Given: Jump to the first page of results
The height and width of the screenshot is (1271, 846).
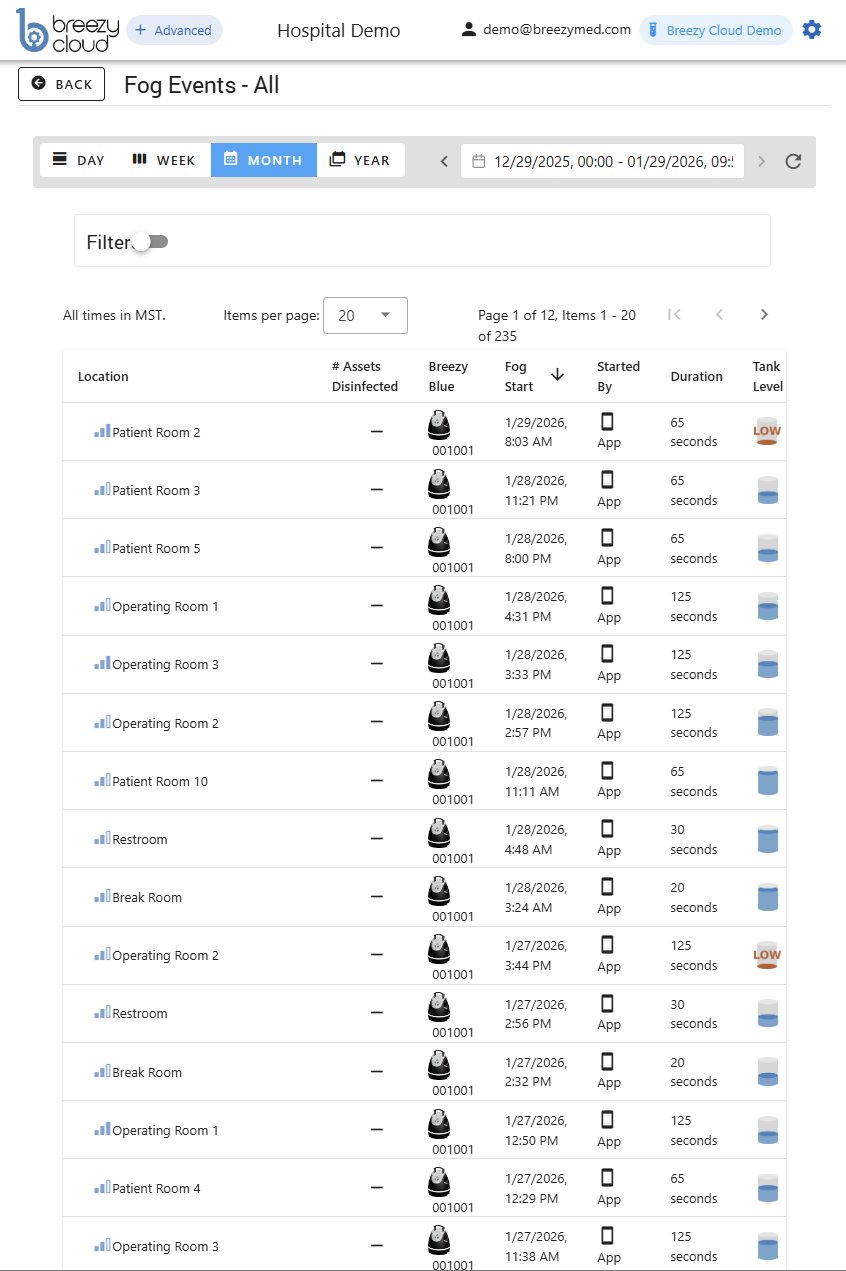Looking at the screenshot, I should pyautogui.click(x=674, y=314).
